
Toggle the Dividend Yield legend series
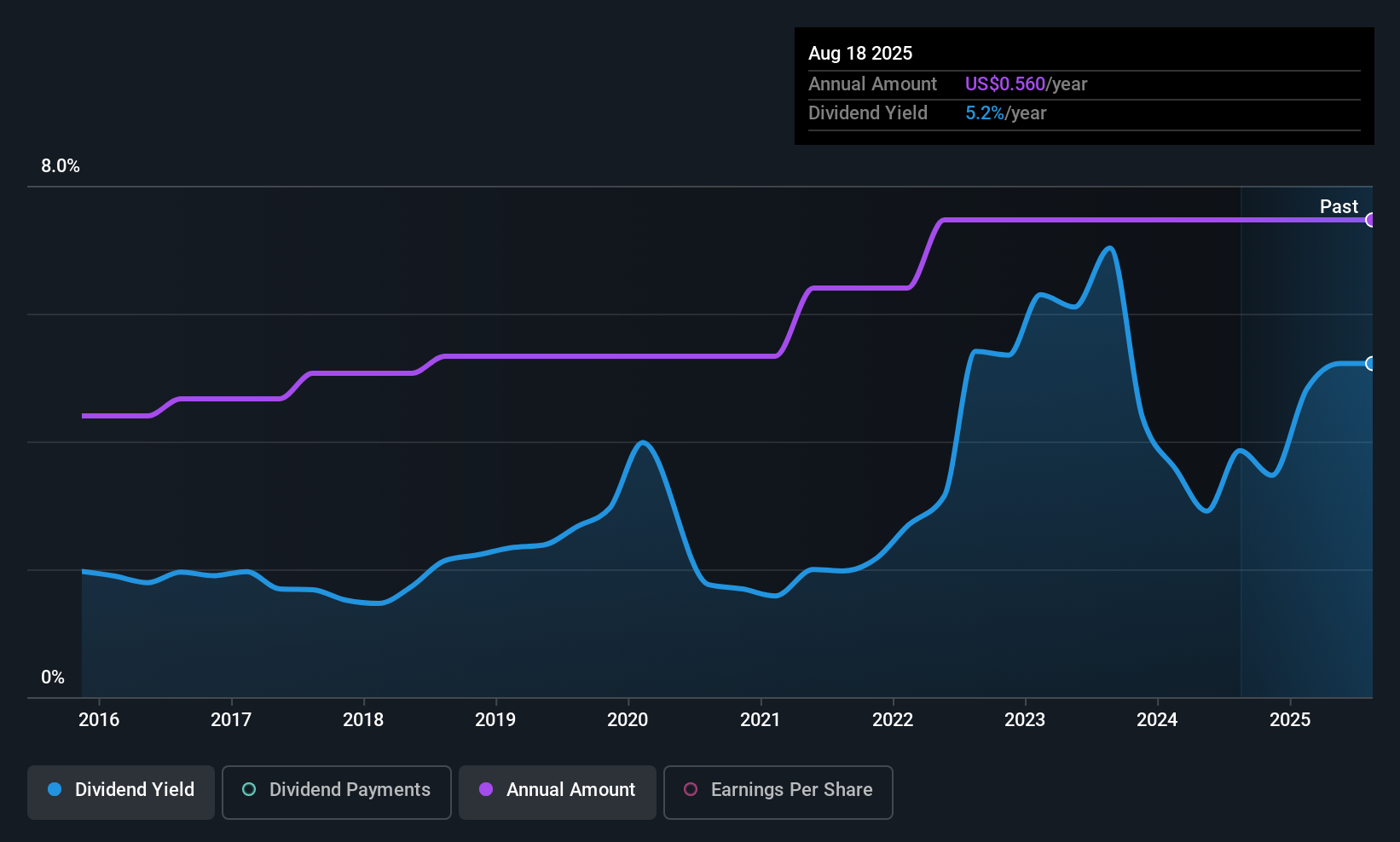pos(121,791)
